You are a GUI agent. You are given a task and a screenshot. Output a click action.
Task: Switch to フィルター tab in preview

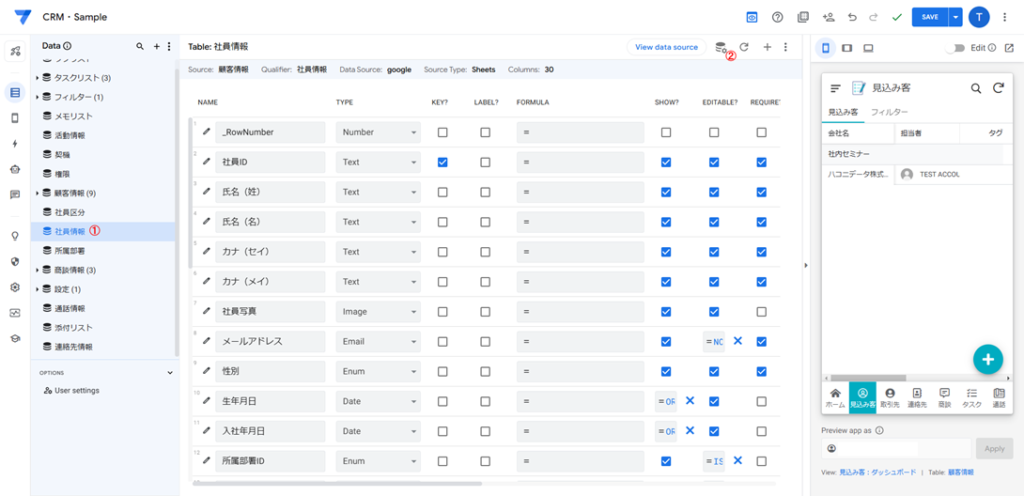tap(889, 112)
